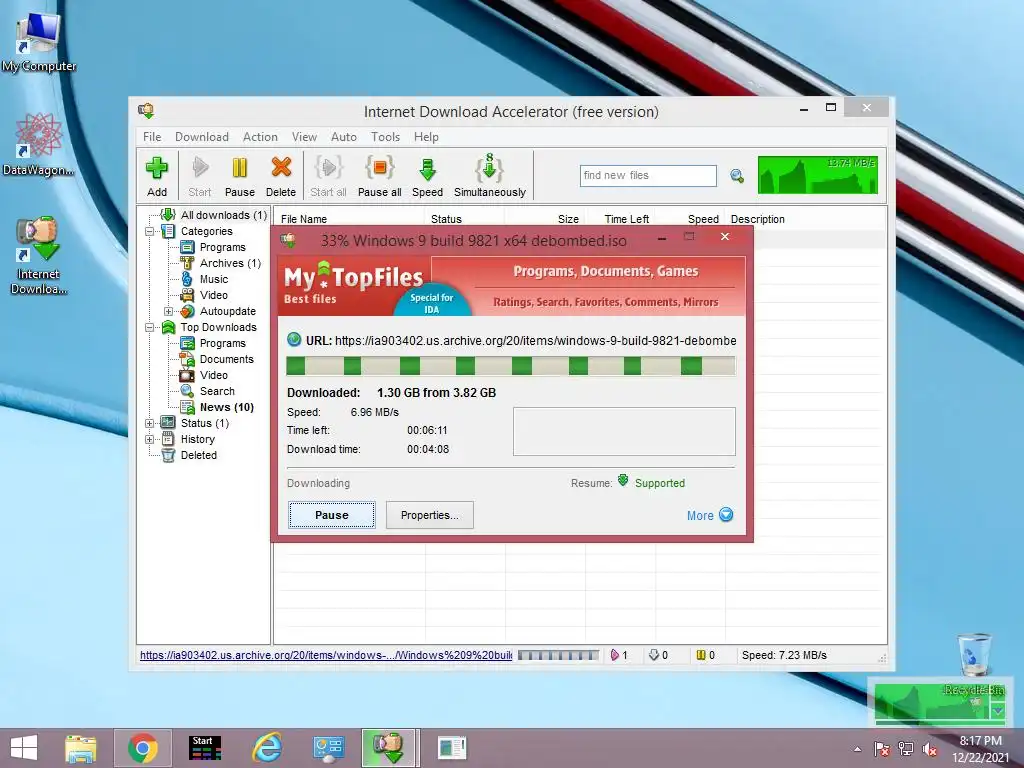Click the status bar archive.org URL link
Screen dimensions: 1024x768
[326, 655]
